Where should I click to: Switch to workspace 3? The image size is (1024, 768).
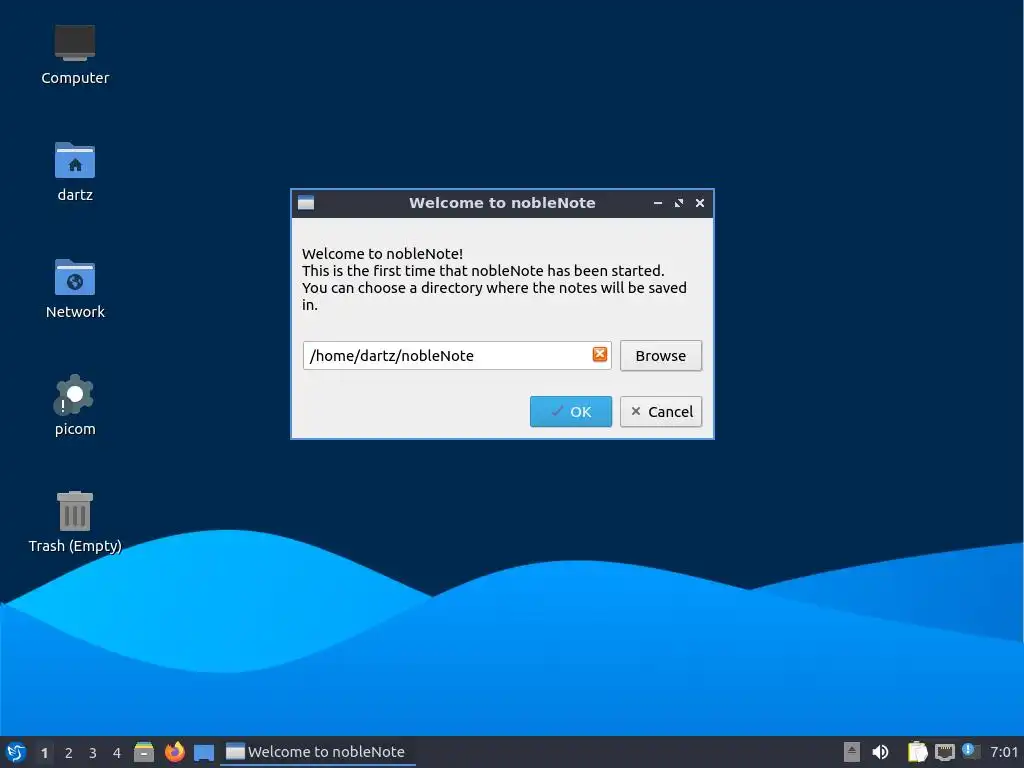[93, 753]
